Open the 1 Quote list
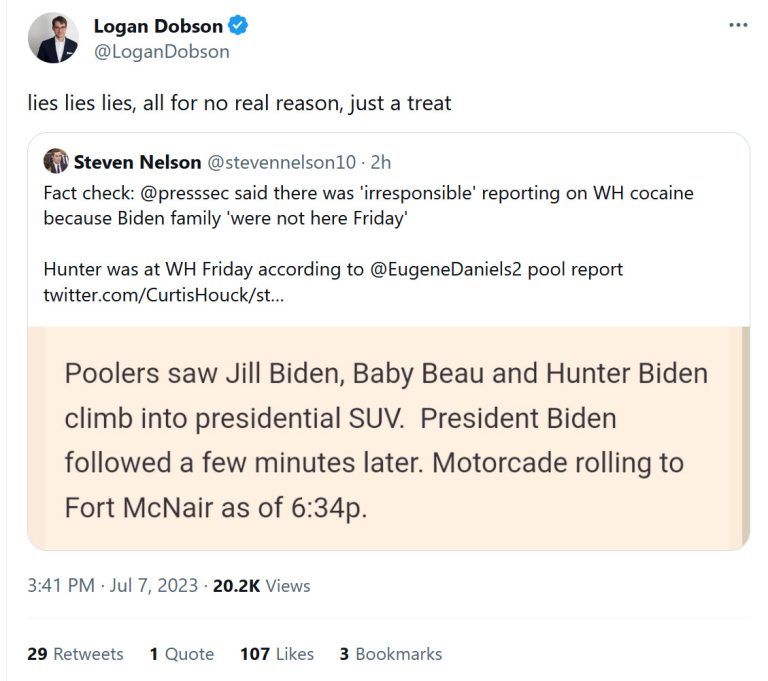Screen dimensions: 768x681 (181, 654)
